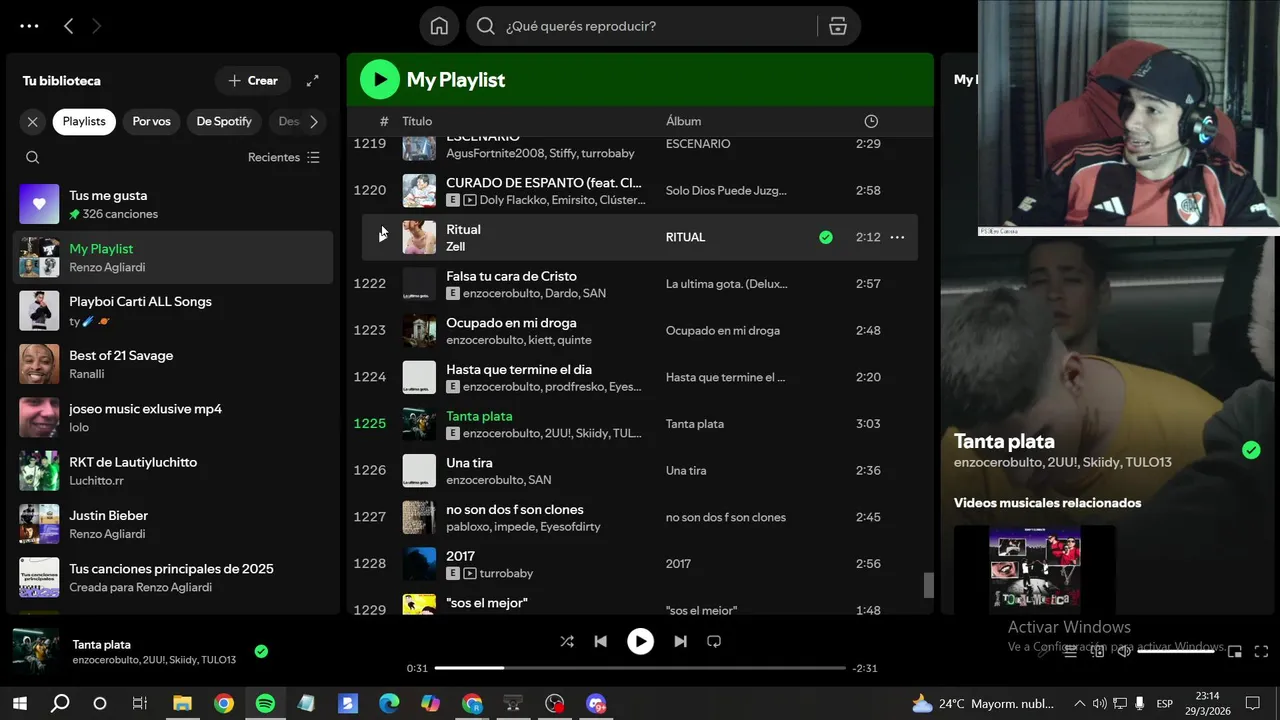1280x720 pixels.
Task: Select the track "Falsa tu cara de Cristo"
Action: click(511, 276)
